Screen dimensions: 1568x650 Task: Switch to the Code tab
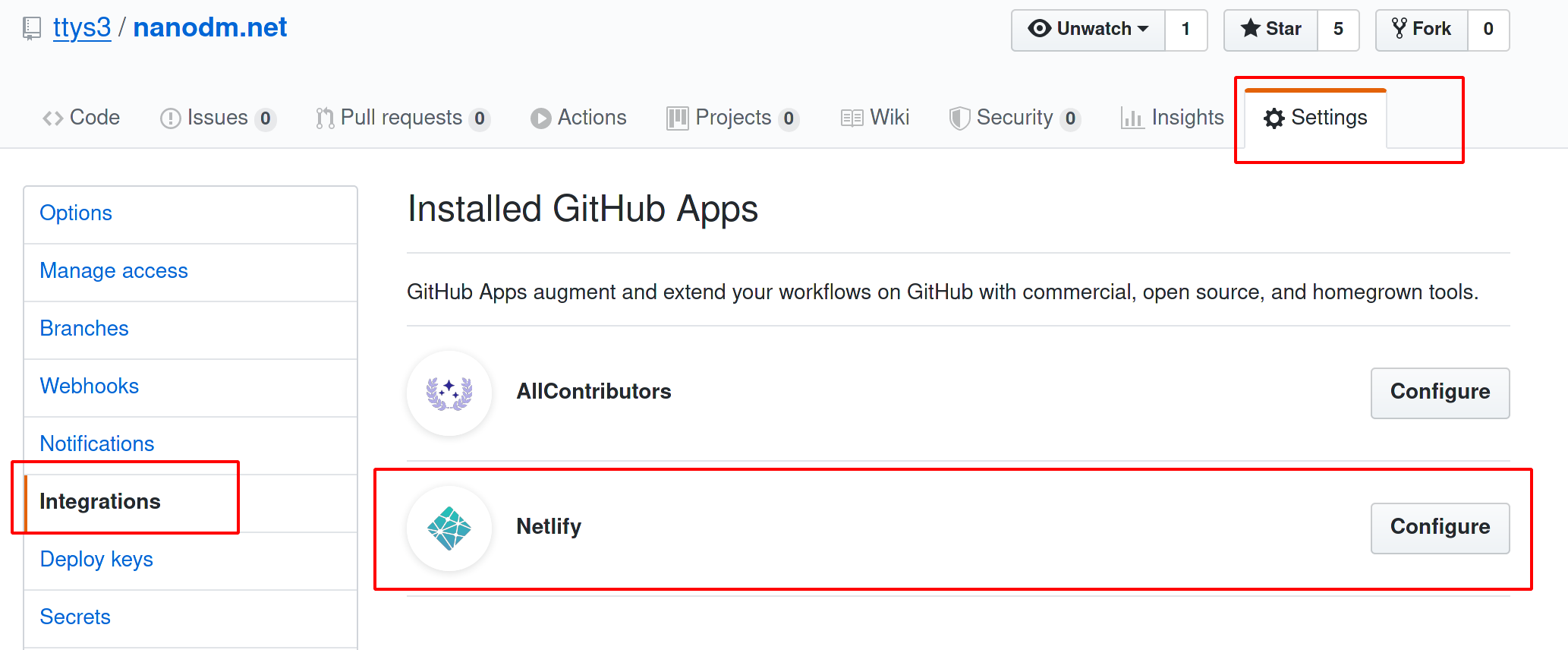point(81,118)
